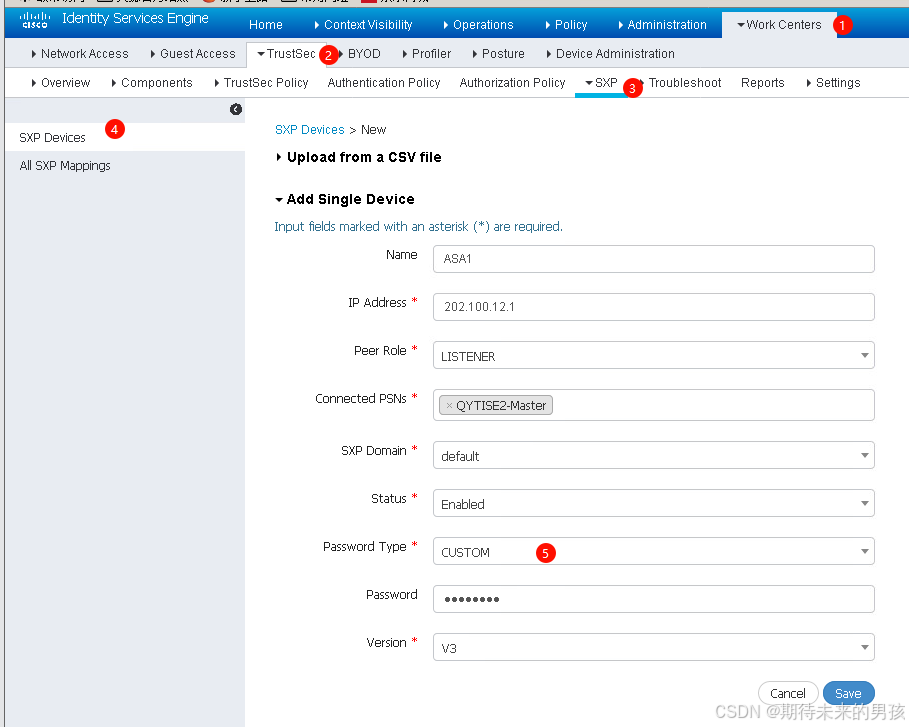The height and width of the screenshot is (727, 909).
Task: Click the Password input field
Action: coord(653,599)
